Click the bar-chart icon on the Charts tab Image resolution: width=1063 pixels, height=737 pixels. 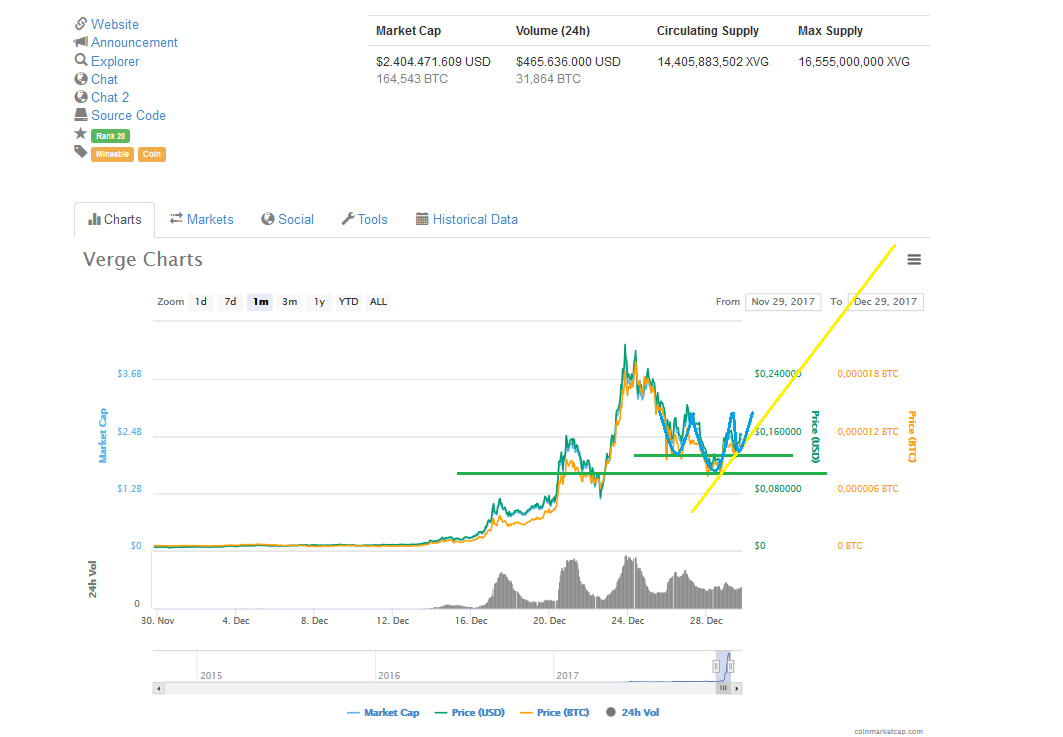tap(95, 219)
